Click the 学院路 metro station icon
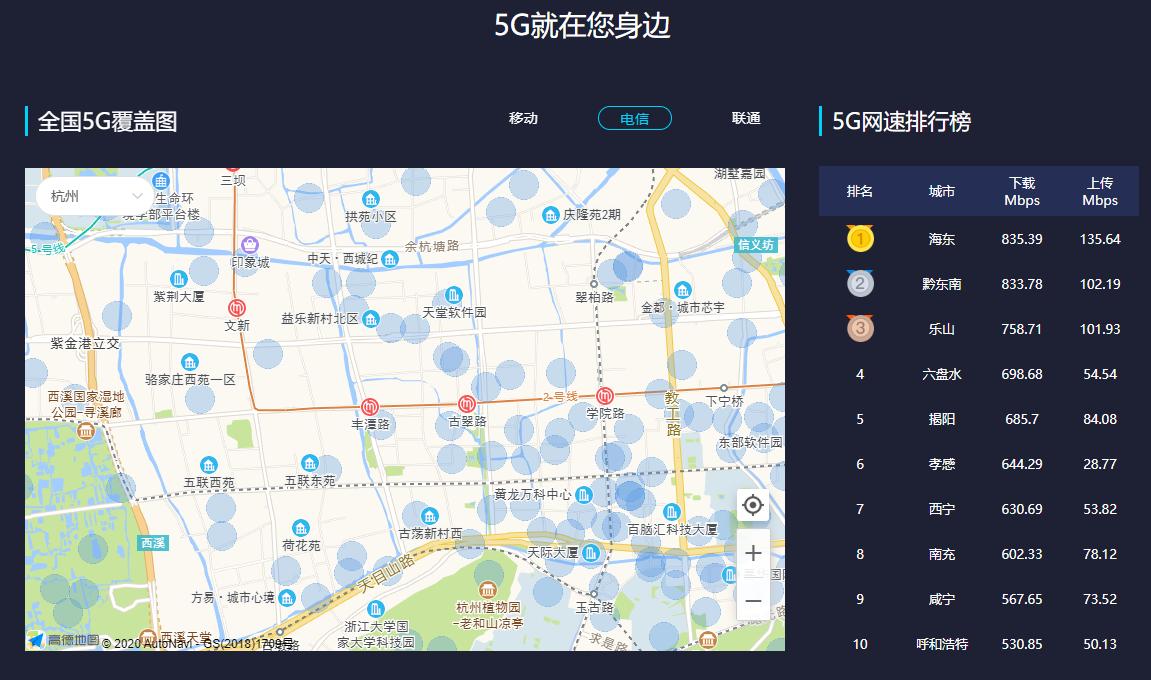This screenshot has height=680, width=1151. coord(605,396)
